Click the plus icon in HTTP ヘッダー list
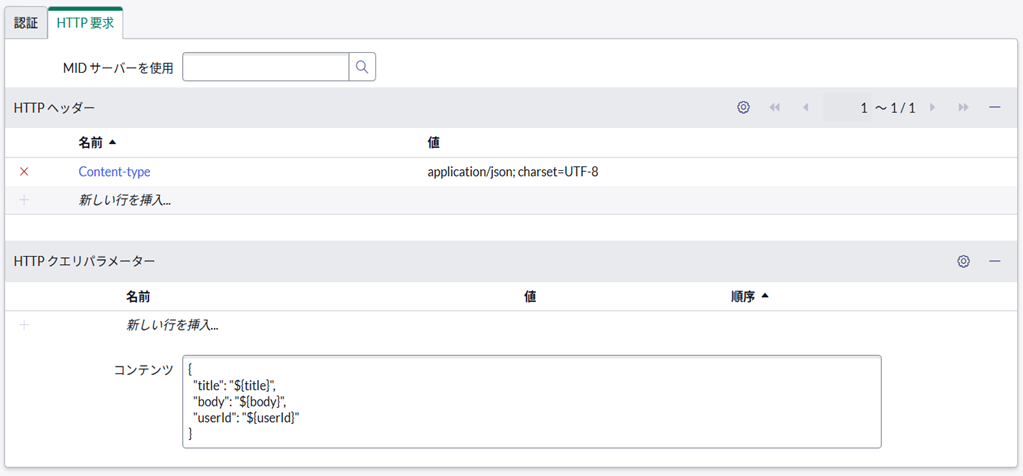This screenshot has height=476, width=1023. tap(24, 200)
